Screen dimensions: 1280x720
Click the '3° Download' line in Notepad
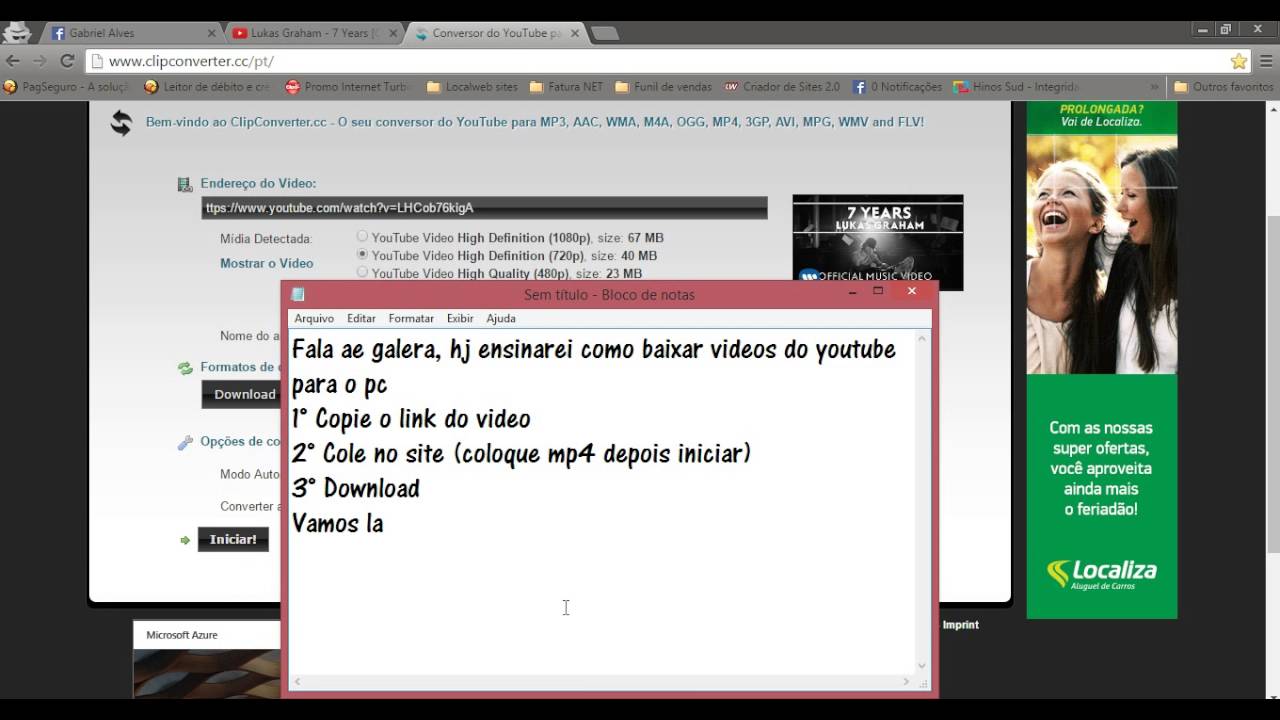(x=356, y=489)
